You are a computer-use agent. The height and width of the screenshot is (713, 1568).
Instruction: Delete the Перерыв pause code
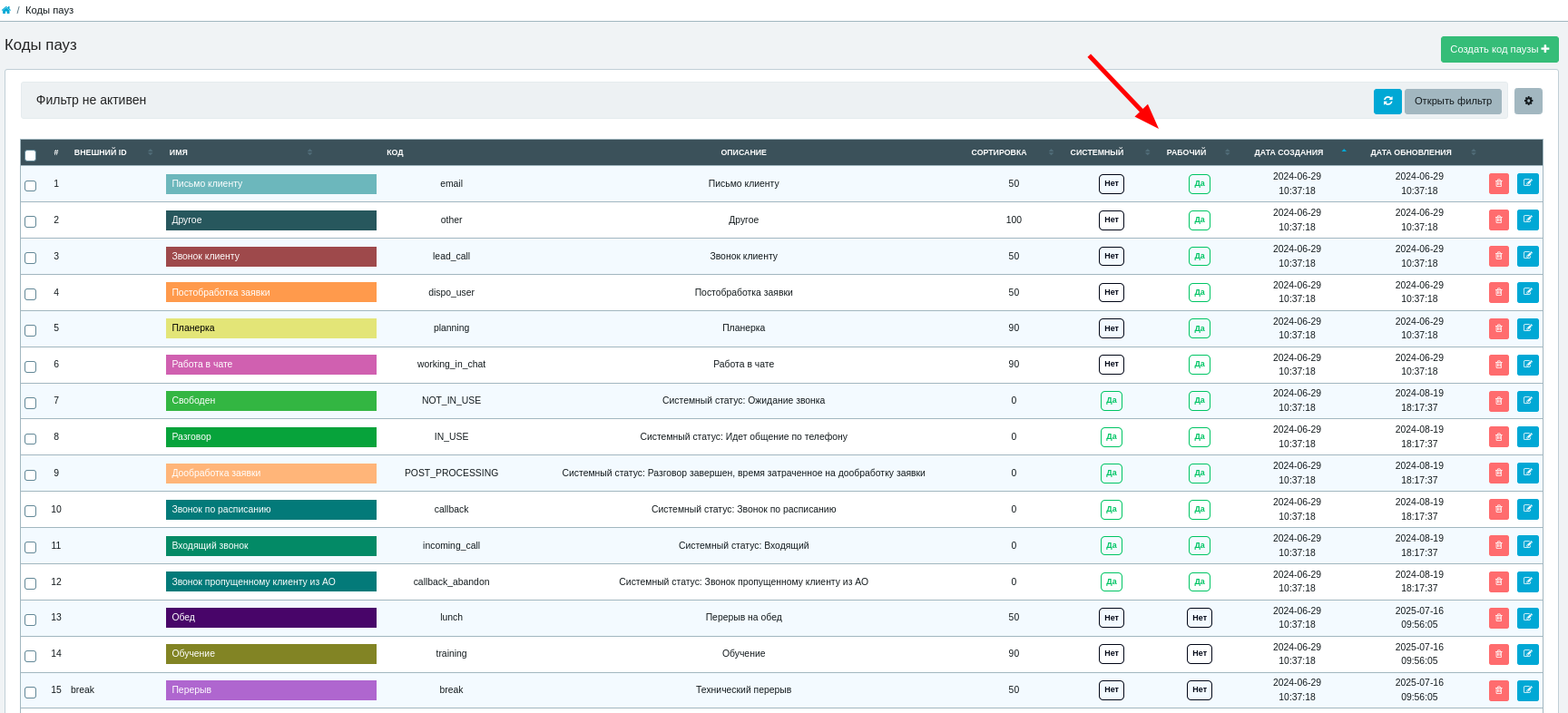pyautogui.click(x=1499, y=690)
